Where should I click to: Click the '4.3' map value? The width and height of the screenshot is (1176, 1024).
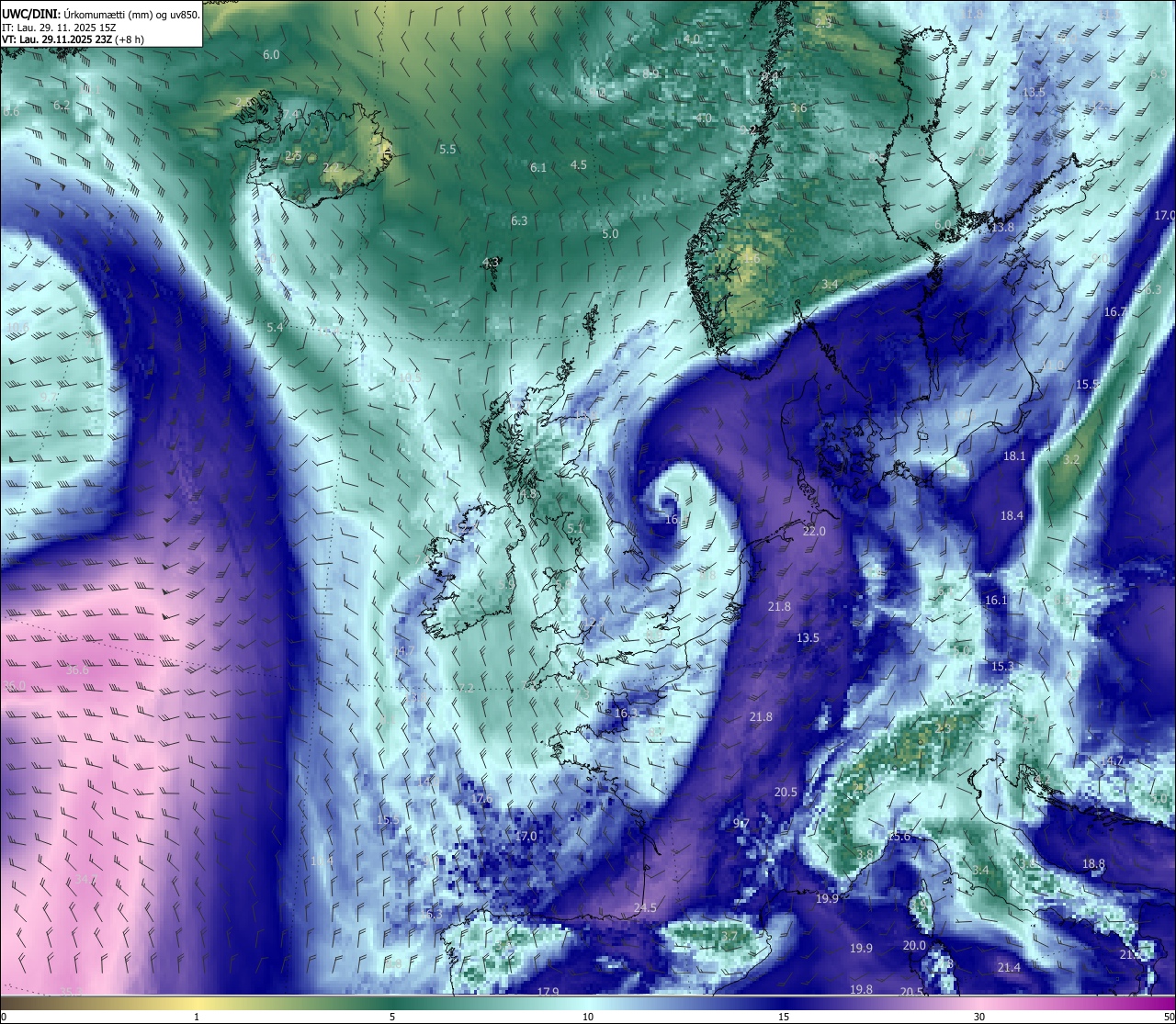pyautogui.click(x=491, y=263)
